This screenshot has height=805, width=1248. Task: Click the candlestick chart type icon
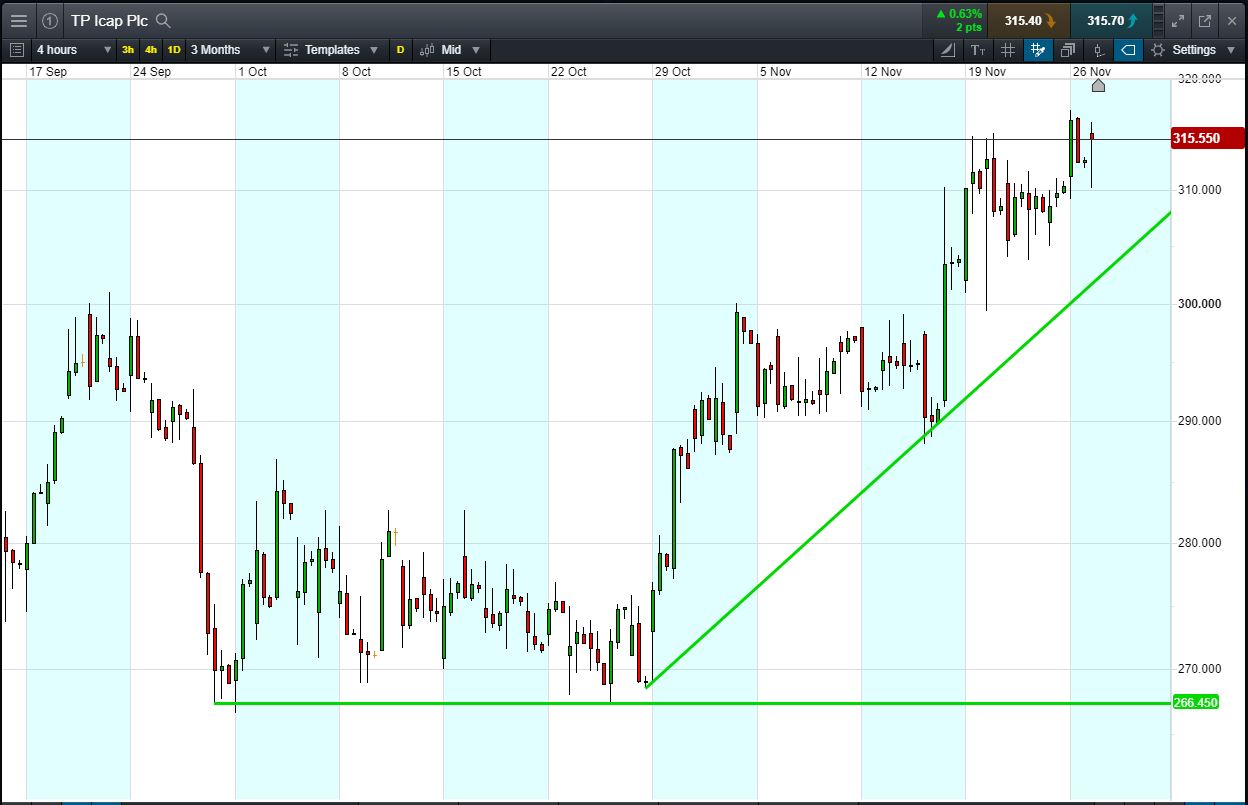coord(428,49)
